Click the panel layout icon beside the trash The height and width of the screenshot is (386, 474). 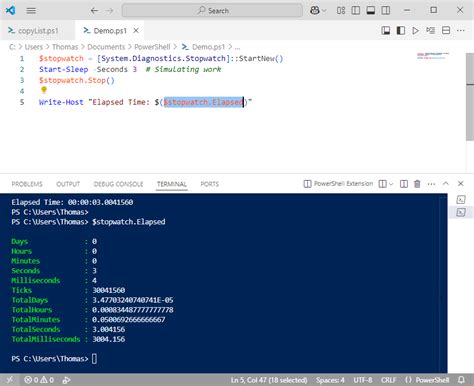pyautogui.click(x=404, y=184)
